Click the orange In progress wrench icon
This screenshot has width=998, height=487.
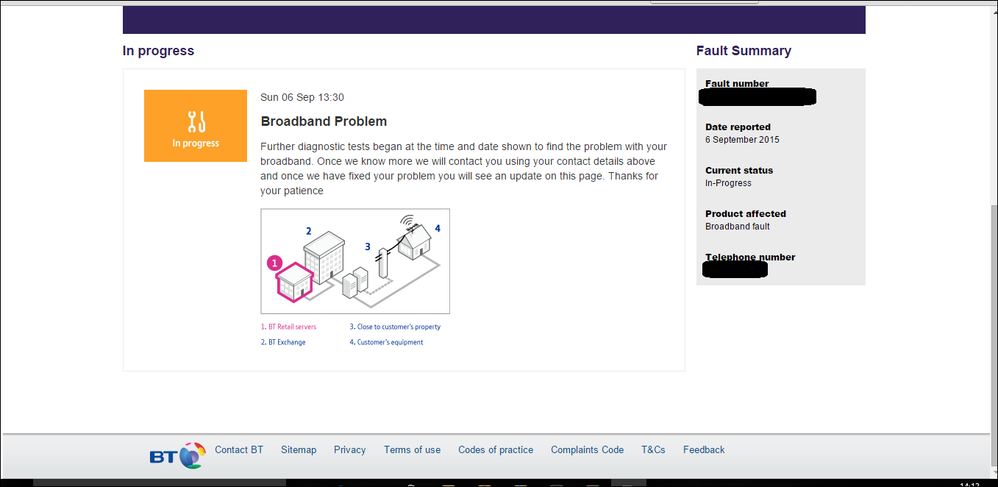(195, 125)
